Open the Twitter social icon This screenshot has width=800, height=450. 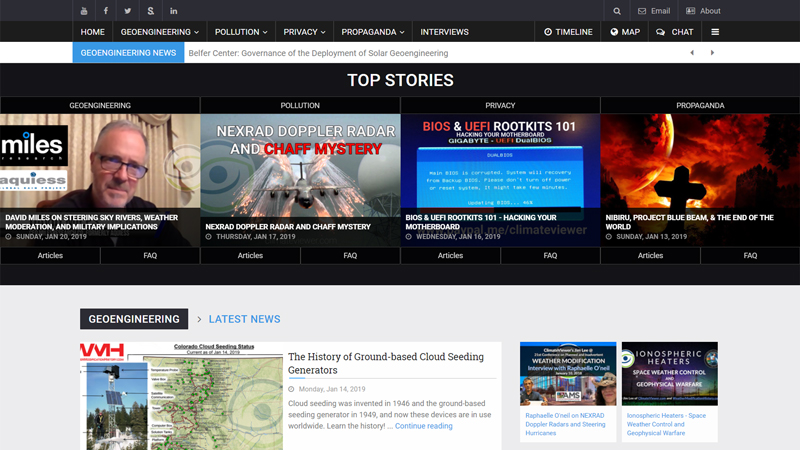pos(128,11)
